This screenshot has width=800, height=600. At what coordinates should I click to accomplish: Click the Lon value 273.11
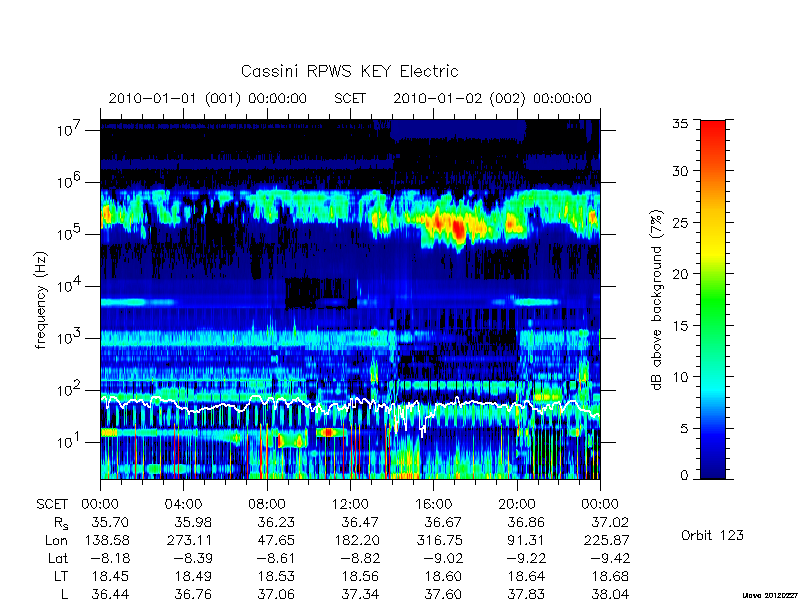click(x=189, y=540)
